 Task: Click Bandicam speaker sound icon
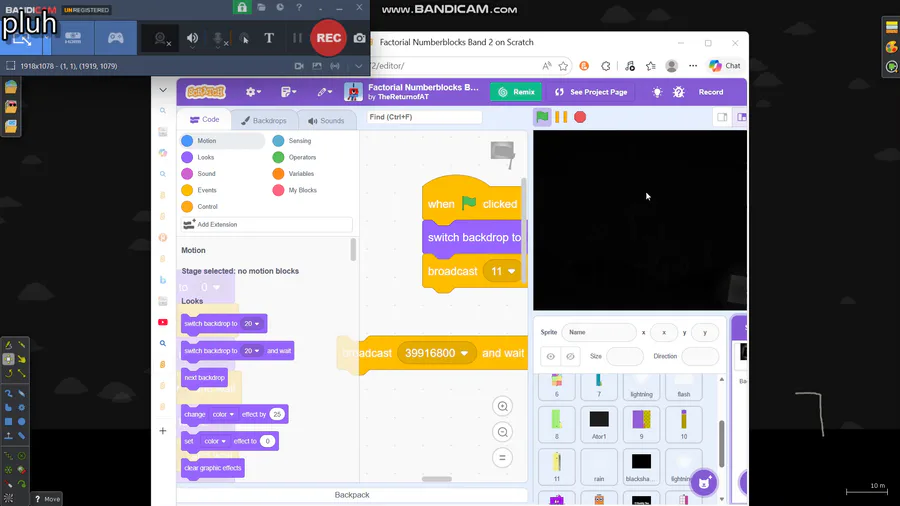pyautogui.click(x=192, y=38)
